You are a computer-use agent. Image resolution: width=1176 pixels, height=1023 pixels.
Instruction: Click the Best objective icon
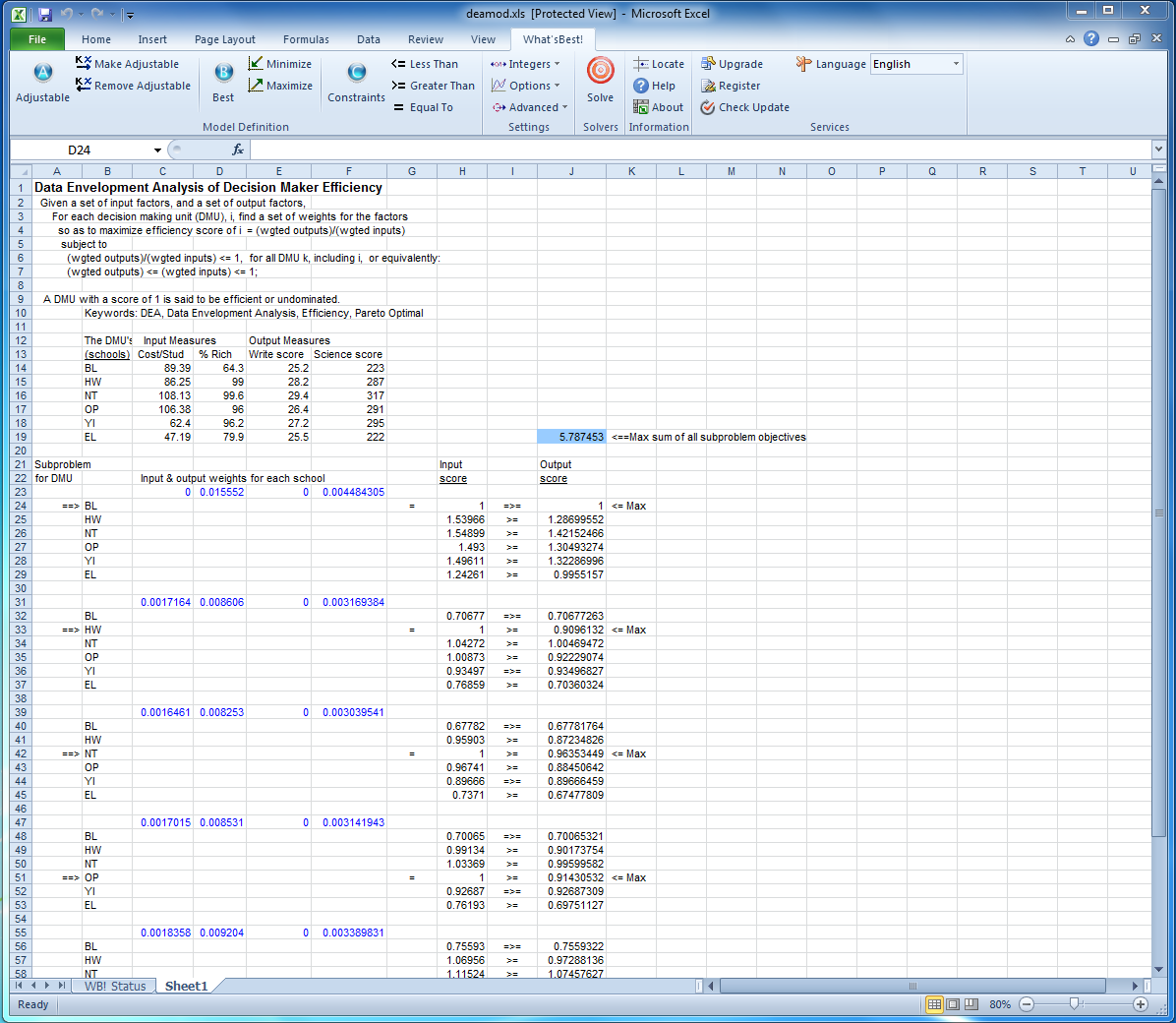pos(223,73)
